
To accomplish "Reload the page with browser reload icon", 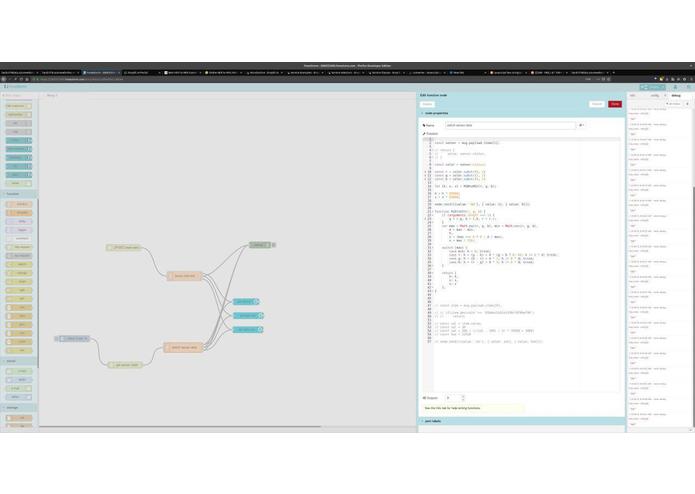I will [16, 79].
